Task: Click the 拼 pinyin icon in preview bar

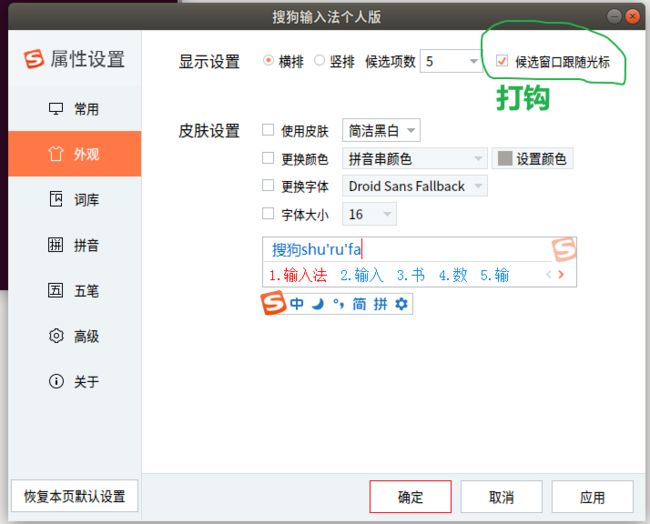Action: point(380,304)
